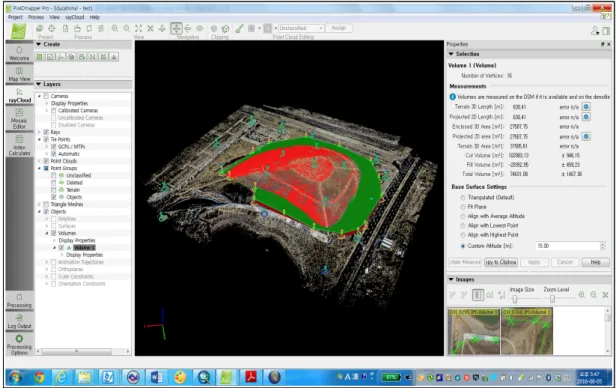Viewport: 616px width, 388px height.
Task: Select Align with Average Altitude option
Action: pyautogui.click(x=463, y=216)
